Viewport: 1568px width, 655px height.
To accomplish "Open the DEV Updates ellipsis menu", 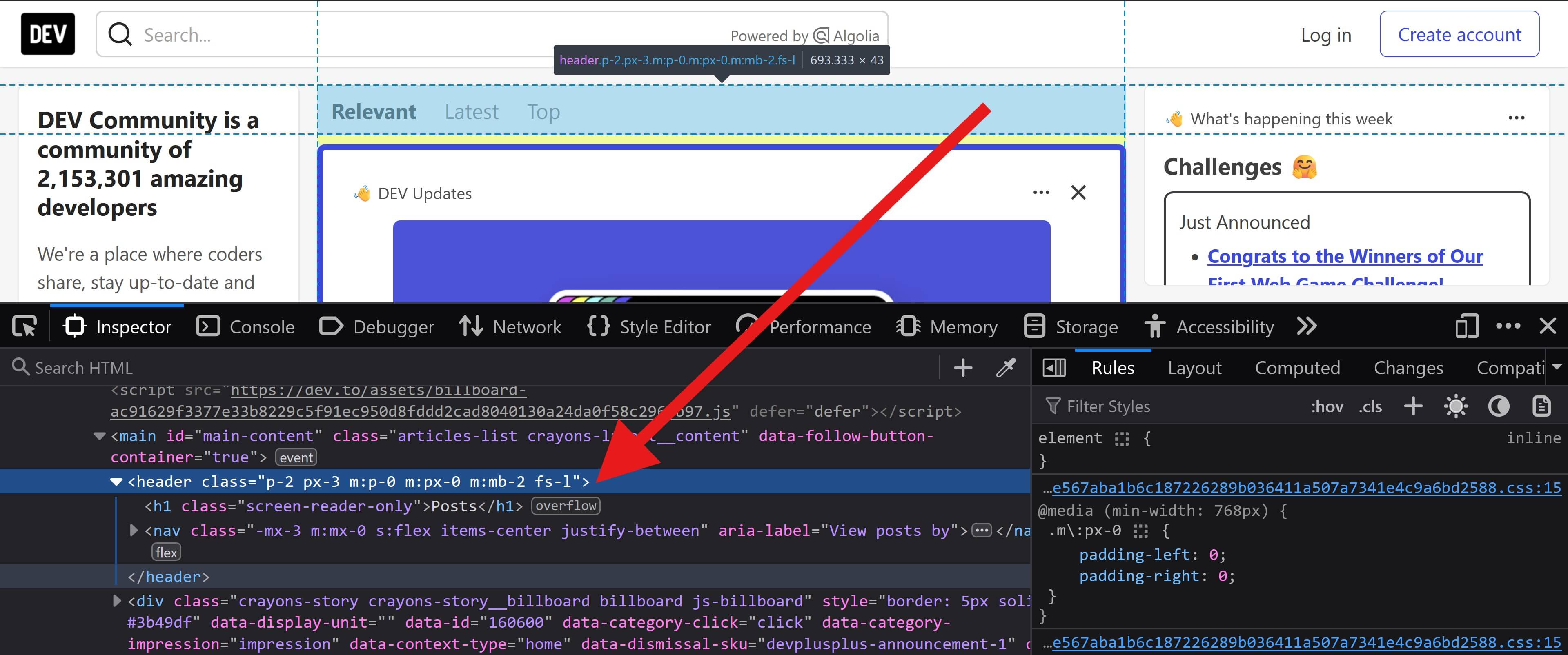I will (x=1041, y=193).
